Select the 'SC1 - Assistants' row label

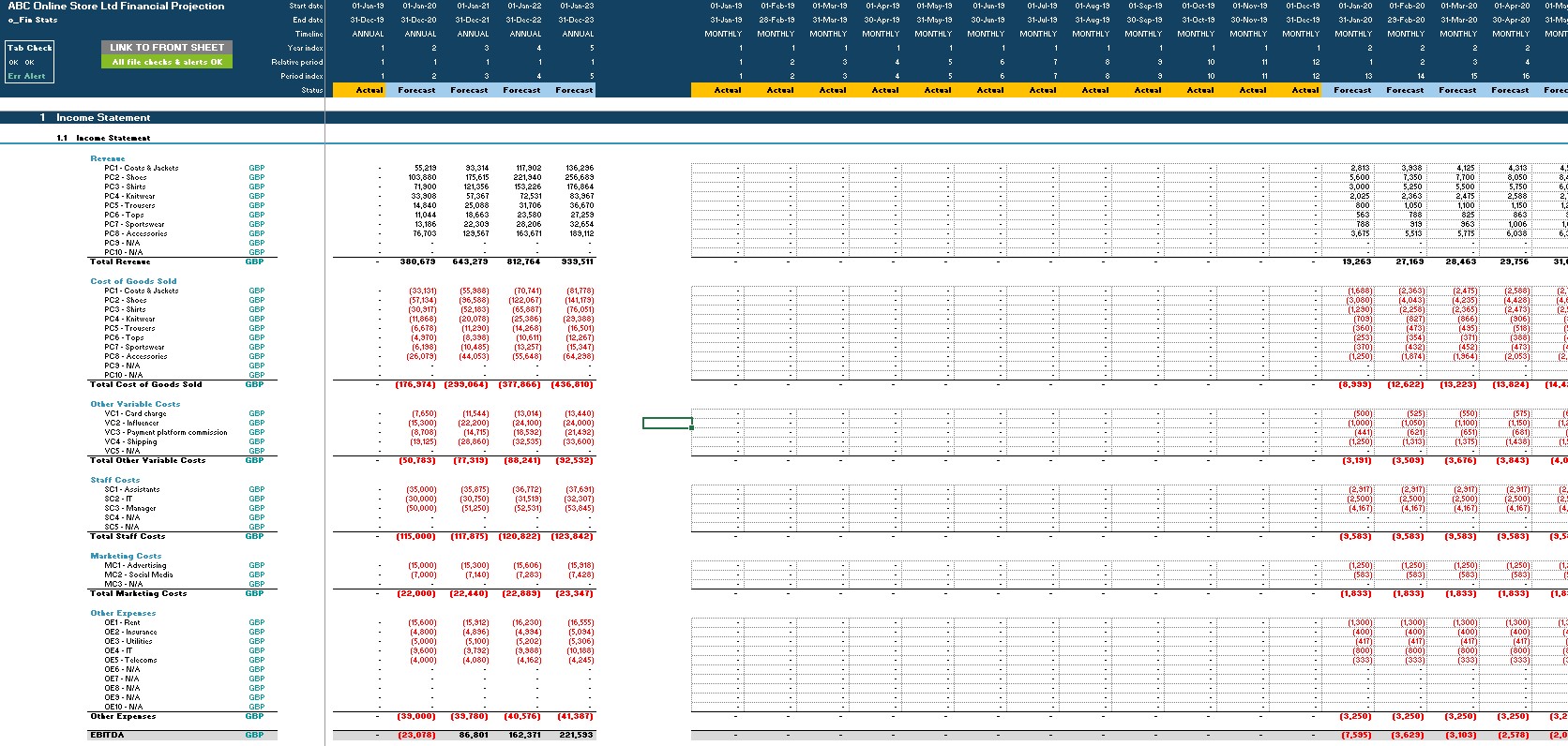pyautogui.click(x=132, y=489)
